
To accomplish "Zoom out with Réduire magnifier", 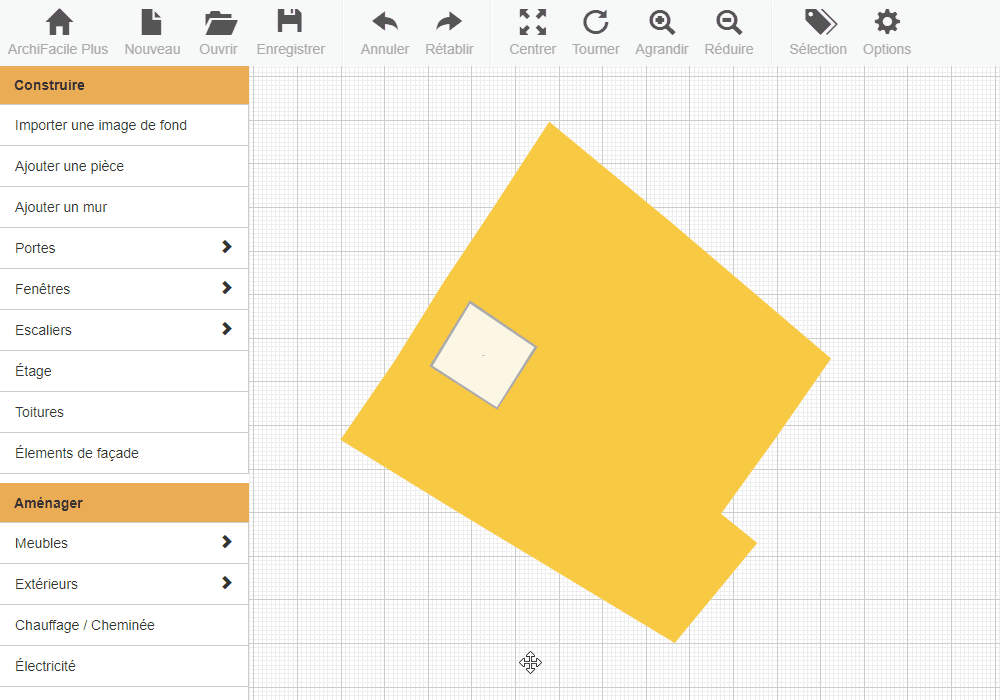I will coord(729,23).
